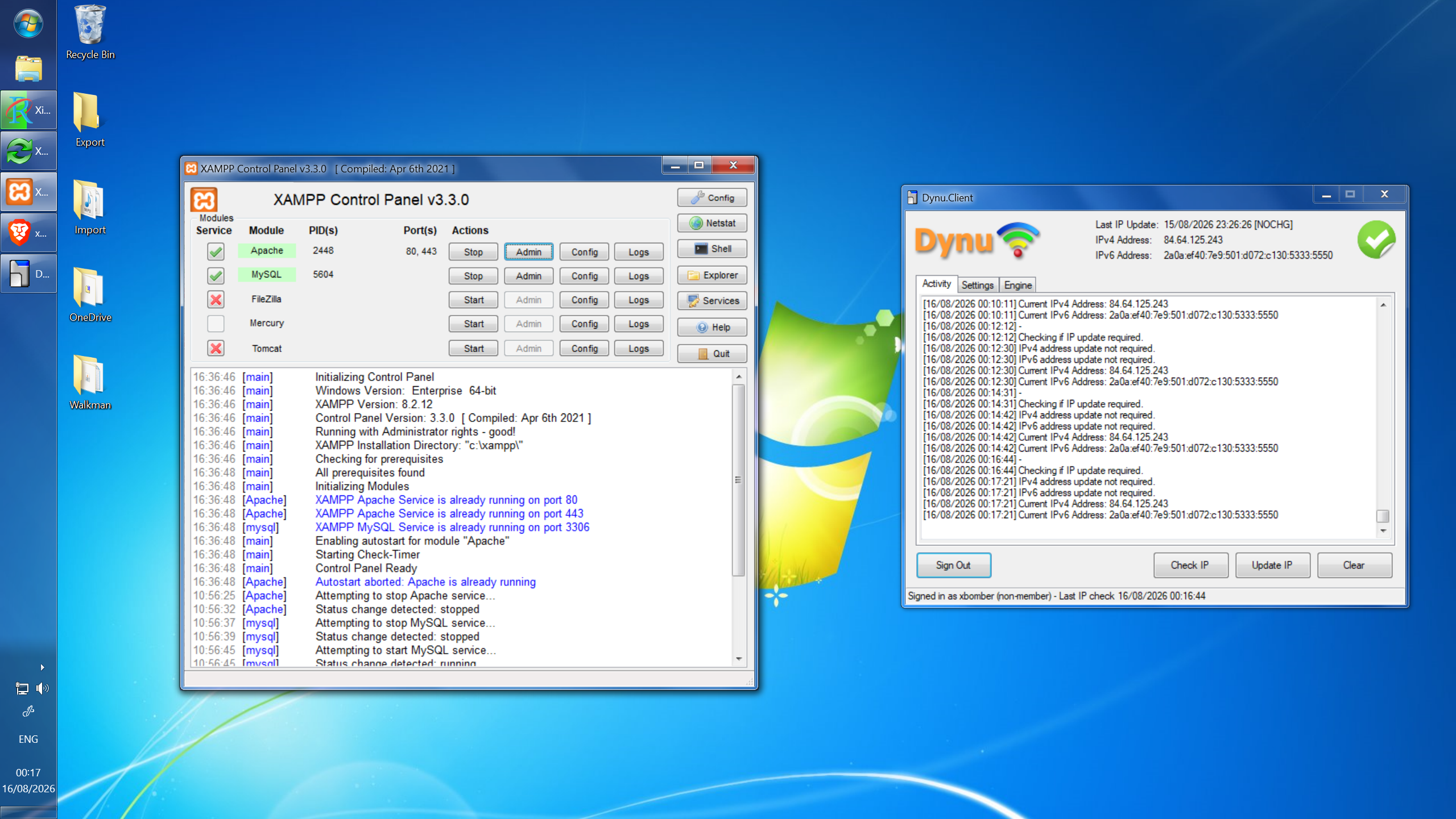Quit the XAMPP Control Panel
The image size is (1456, 819).
[712, 354]
